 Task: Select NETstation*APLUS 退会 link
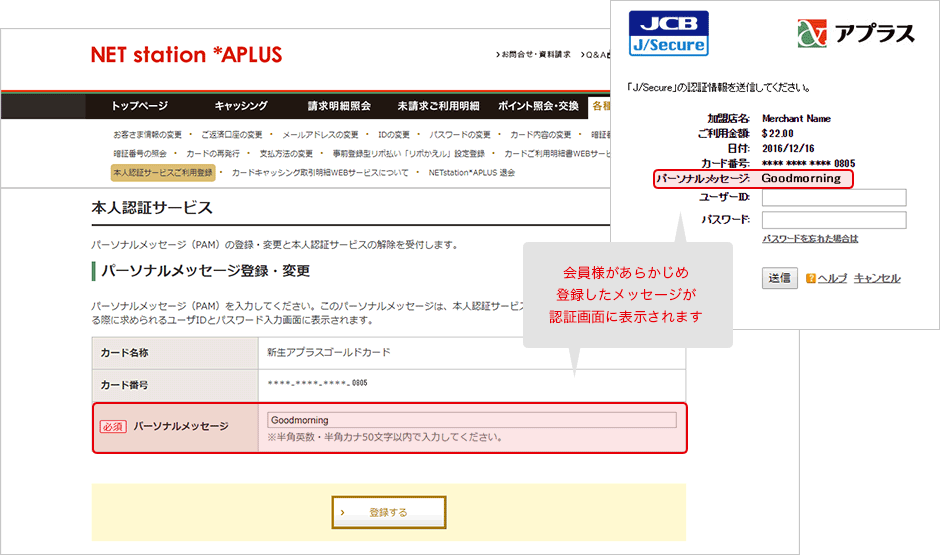coord(472,173)
